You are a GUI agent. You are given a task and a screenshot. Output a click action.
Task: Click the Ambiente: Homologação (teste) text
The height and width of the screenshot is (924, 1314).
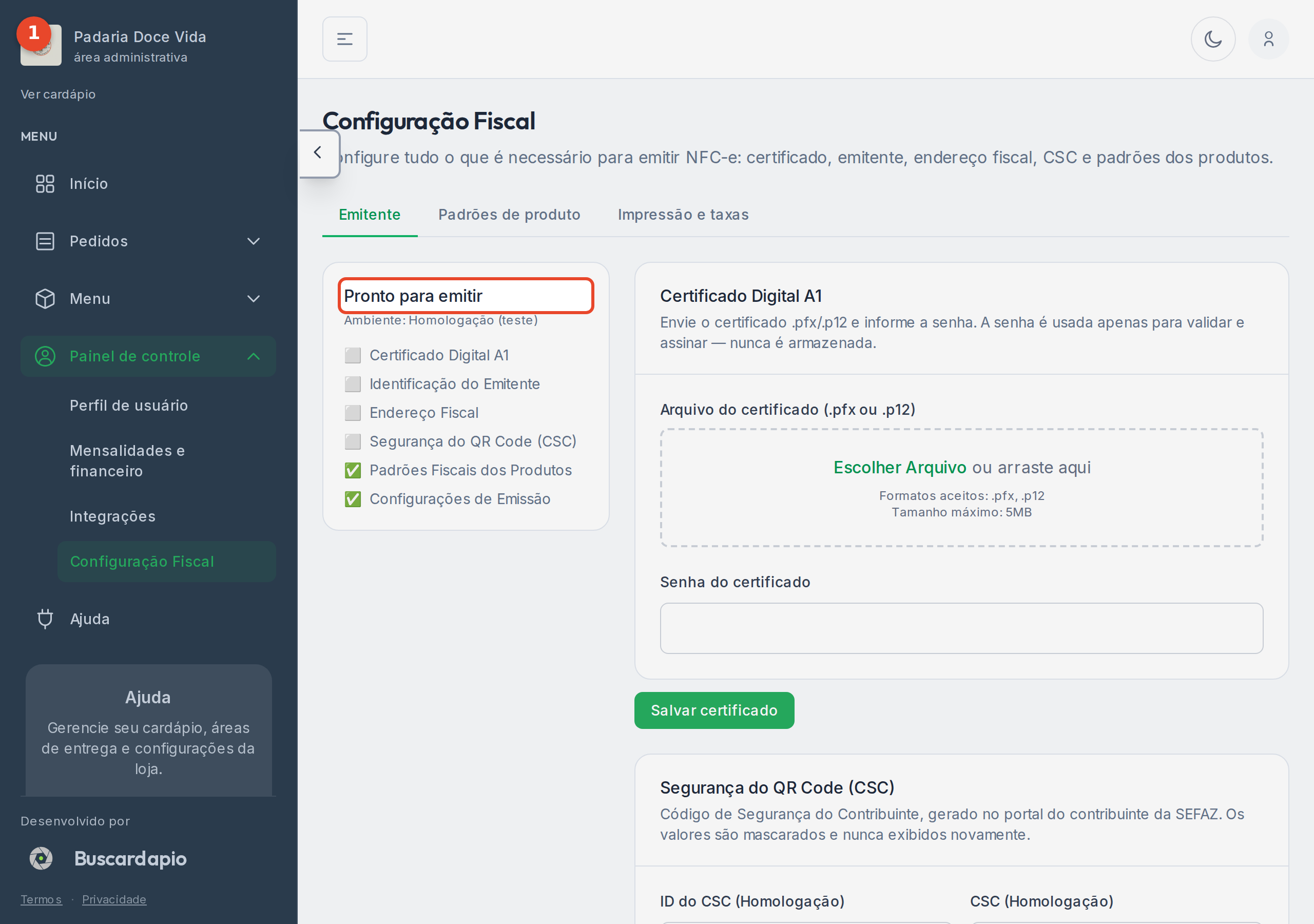coord(441,320)
